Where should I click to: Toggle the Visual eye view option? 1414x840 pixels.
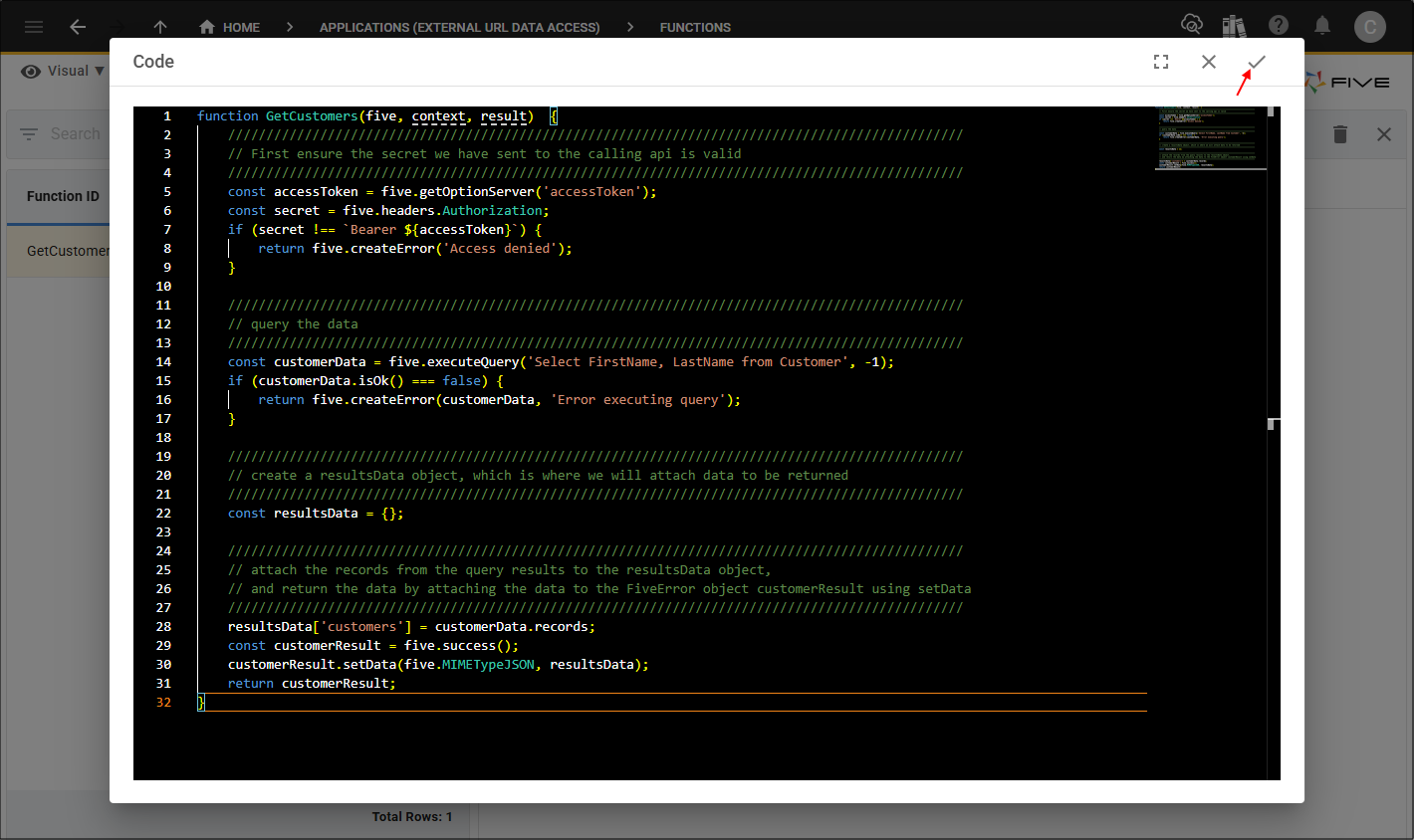click(x=31, y=72)
